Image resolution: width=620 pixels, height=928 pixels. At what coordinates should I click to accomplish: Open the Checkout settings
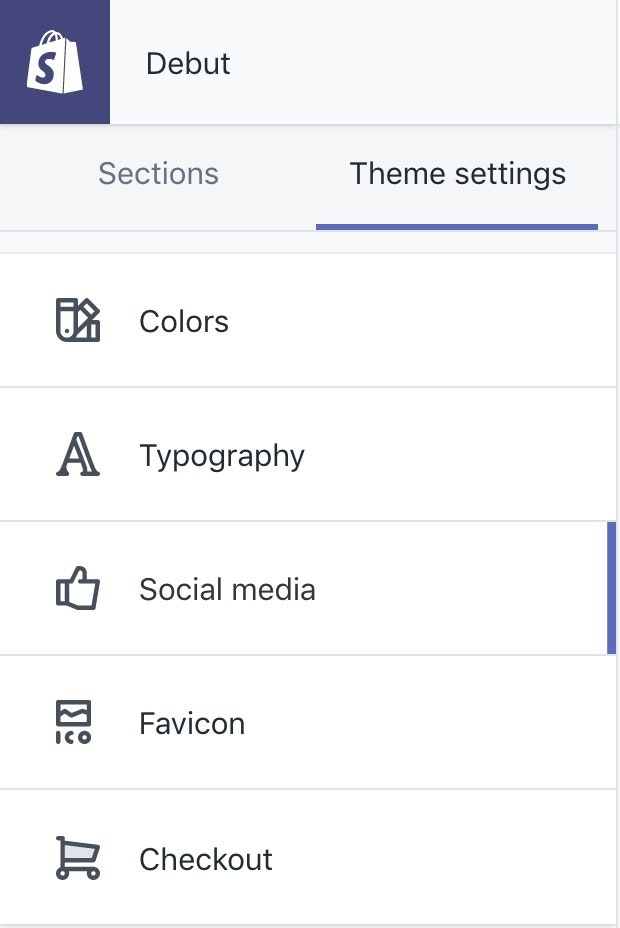click(x=206, y=859)
